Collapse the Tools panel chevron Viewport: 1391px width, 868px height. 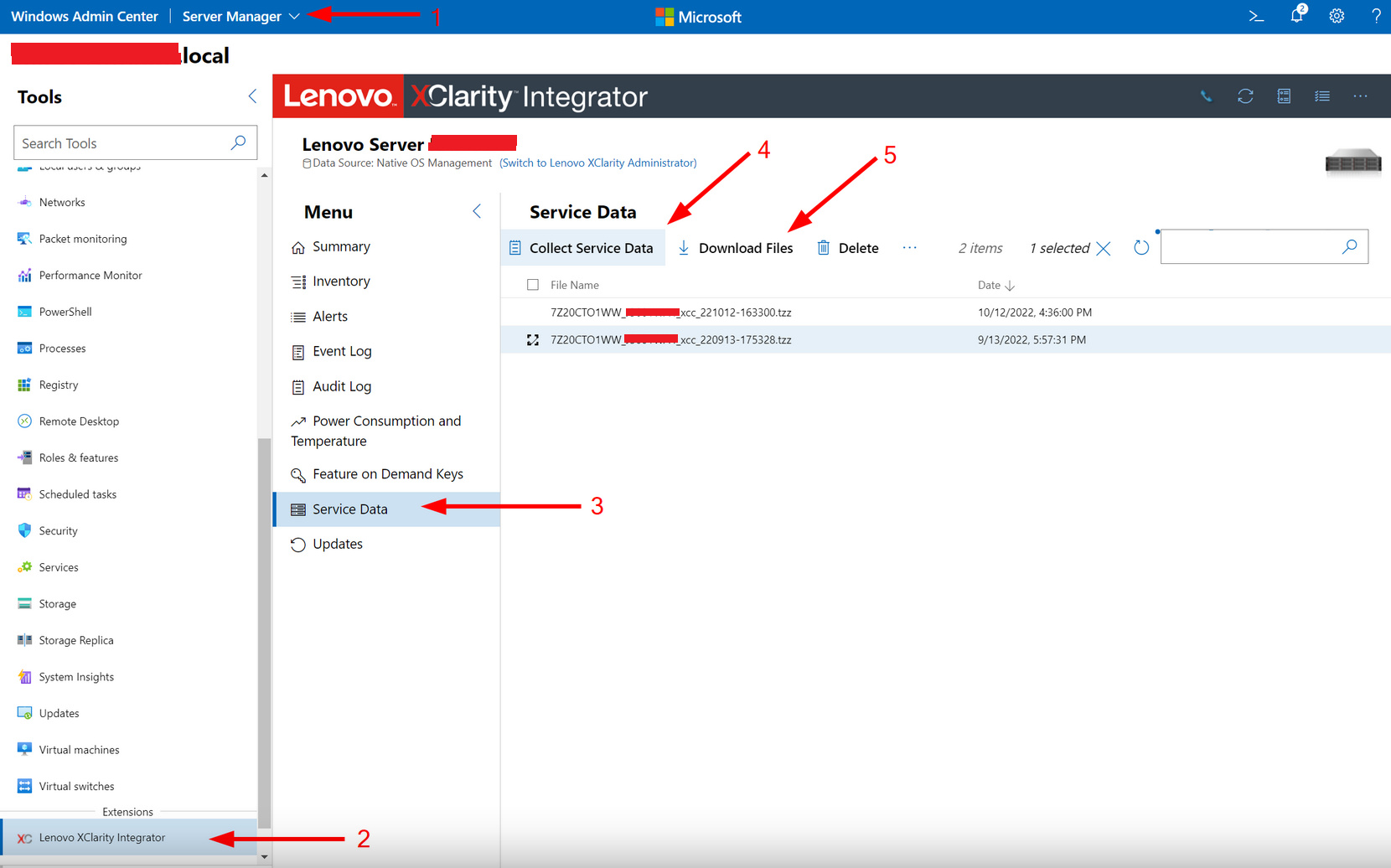click(x=252, y=96)
